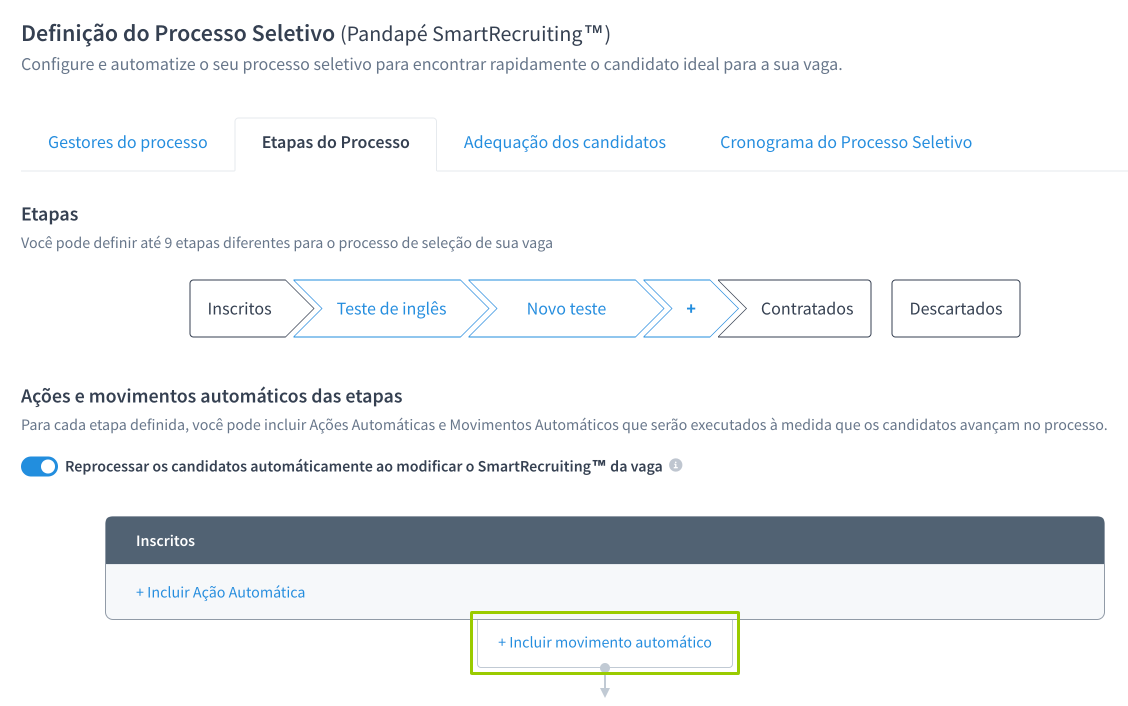Toggle Reprocessar os candidatos automaticamente switch
The width and height of the screenshot is (1128, 706).
40,467
